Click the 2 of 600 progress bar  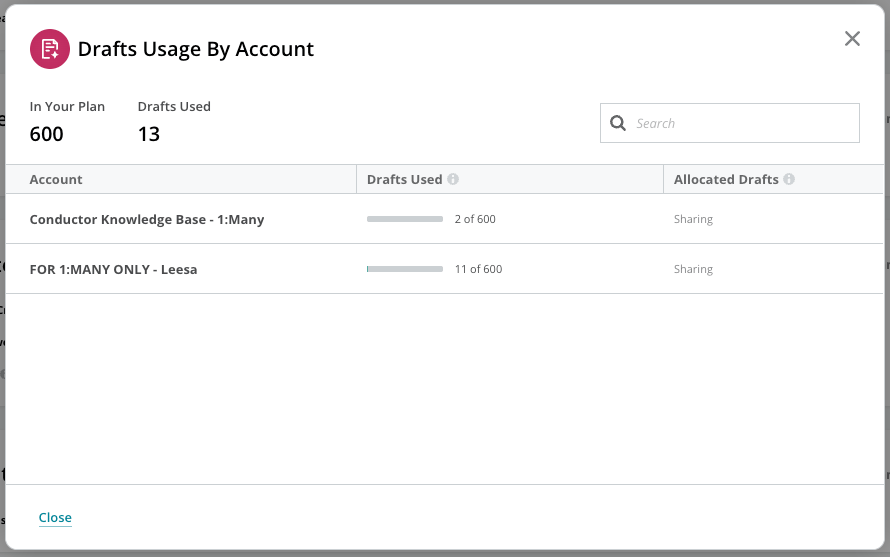405,219
